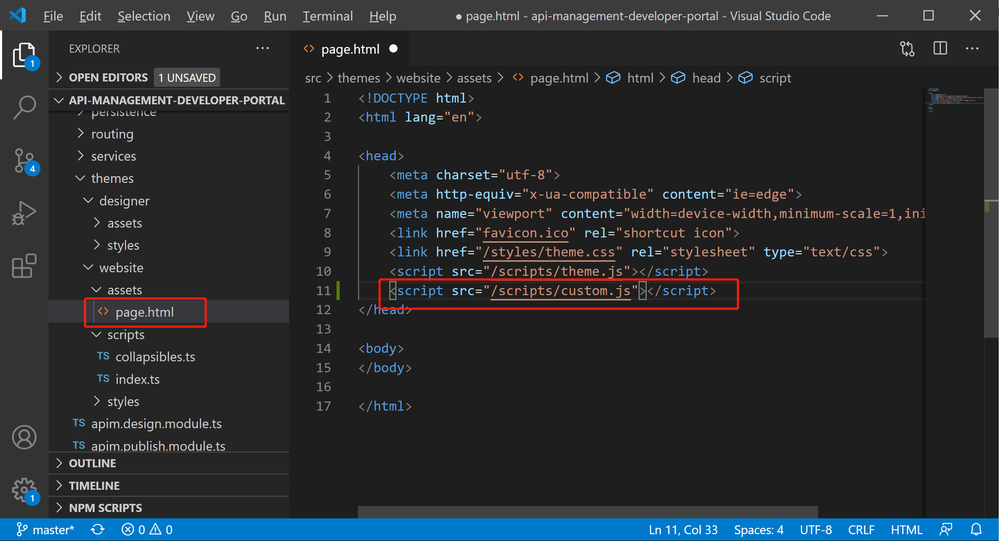Open the Extensions view
Screen dimensions: 999x541
24,266
